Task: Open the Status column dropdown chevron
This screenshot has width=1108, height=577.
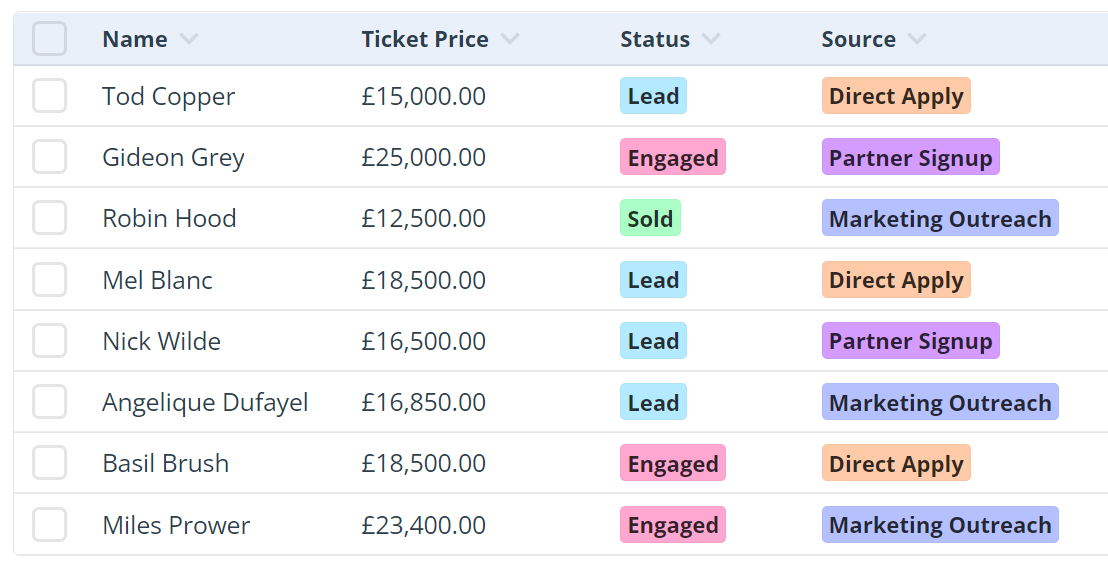Action: (711, 39)
